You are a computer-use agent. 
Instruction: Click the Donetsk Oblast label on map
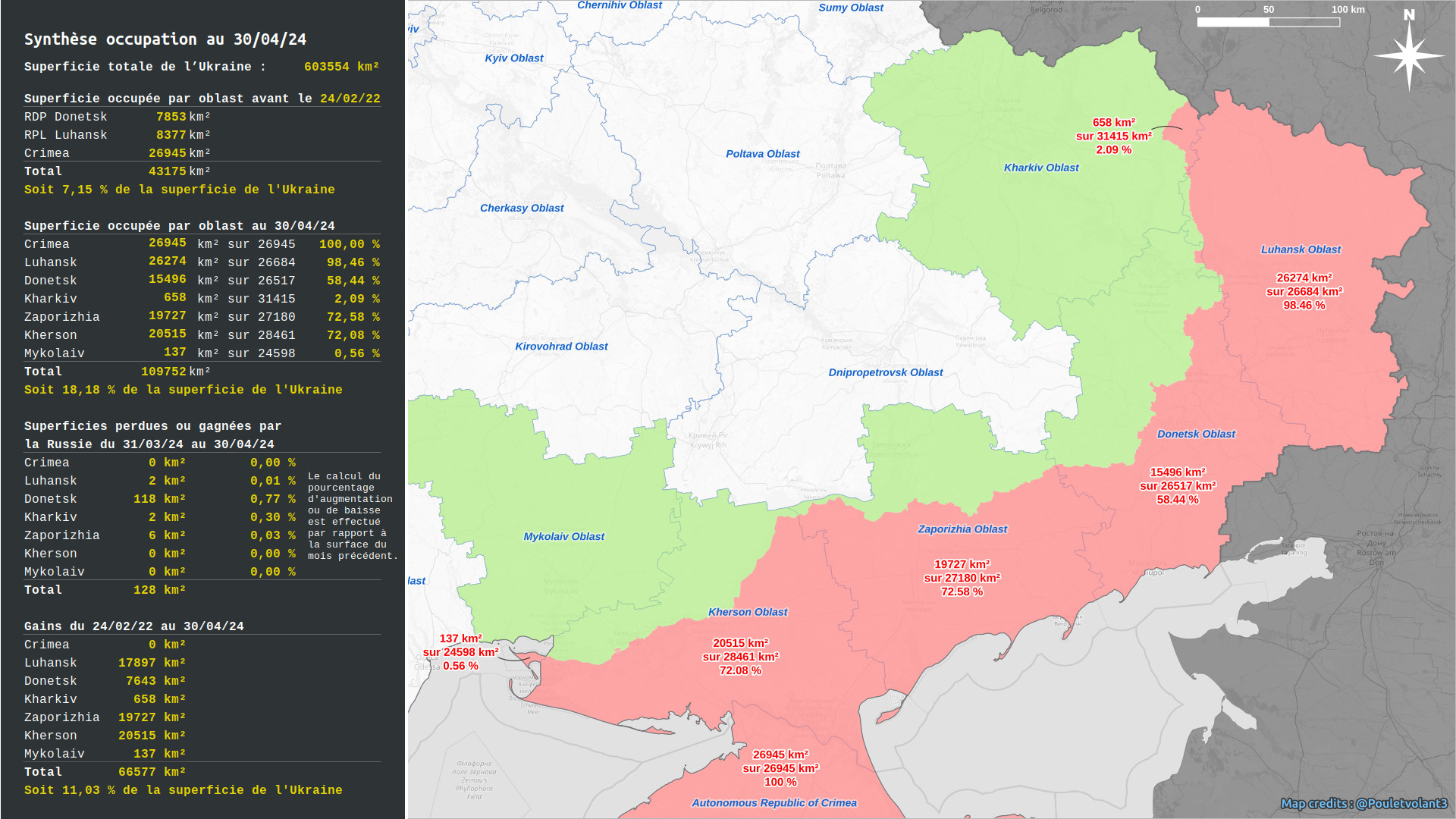pos(1196,434)
